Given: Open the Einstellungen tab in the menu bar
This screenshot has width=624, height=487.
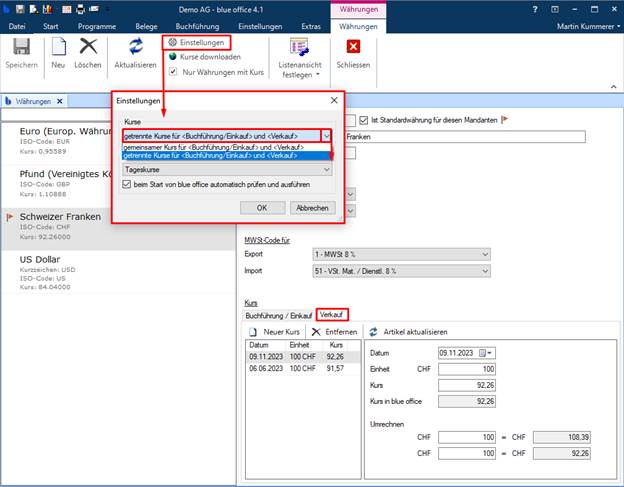Looking at the screenshot, I should point(260,27).
